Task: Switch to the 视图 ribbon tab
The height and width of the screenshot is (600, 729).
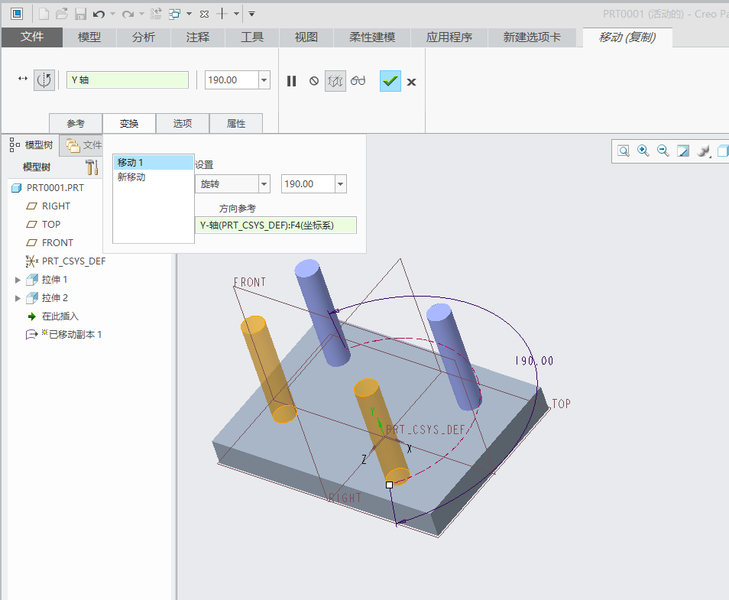Action: coord(306,37)
